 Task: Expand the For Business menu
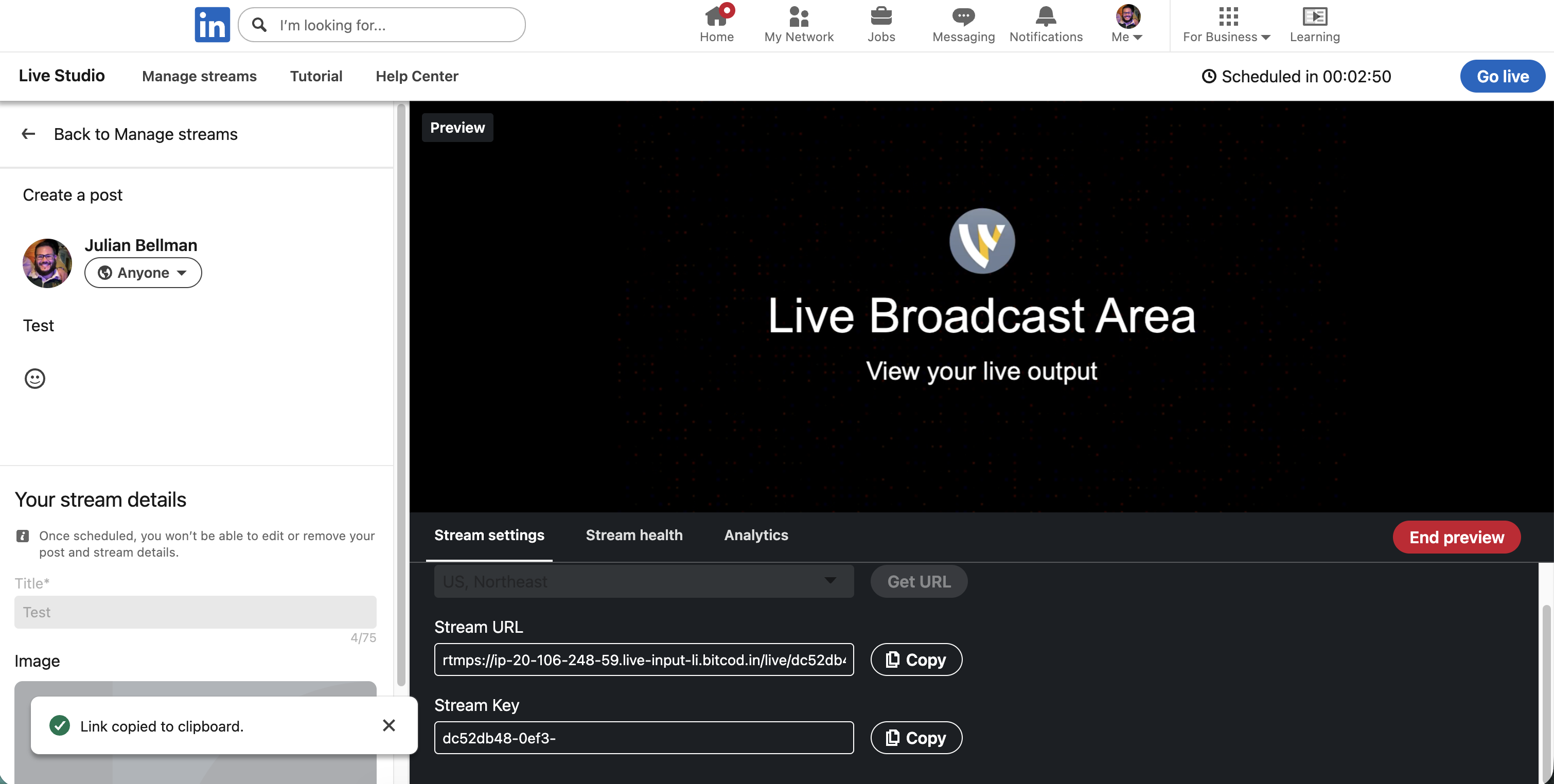tap(1226, 24)
